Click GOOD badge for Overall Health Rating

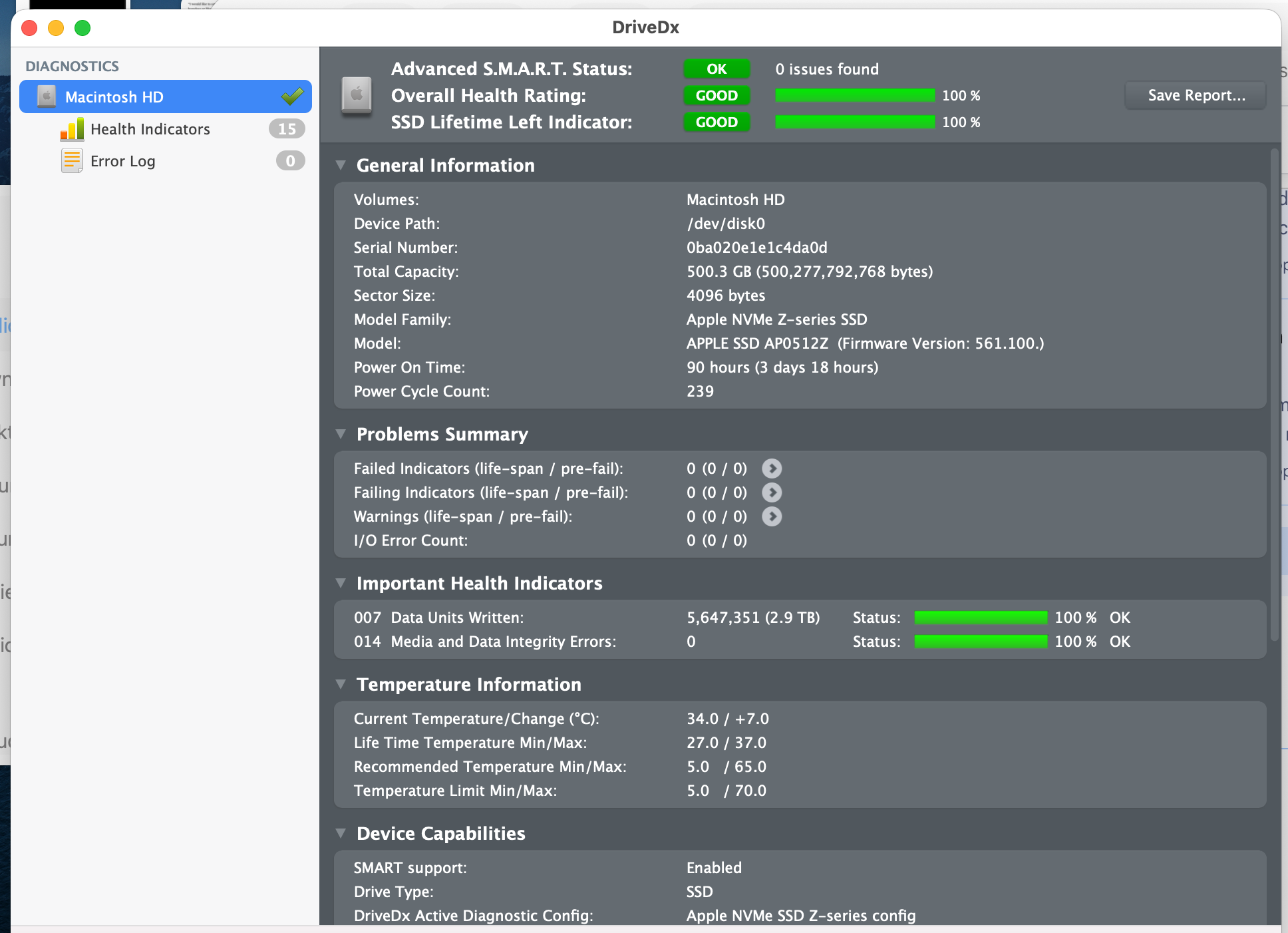point(717,96)
